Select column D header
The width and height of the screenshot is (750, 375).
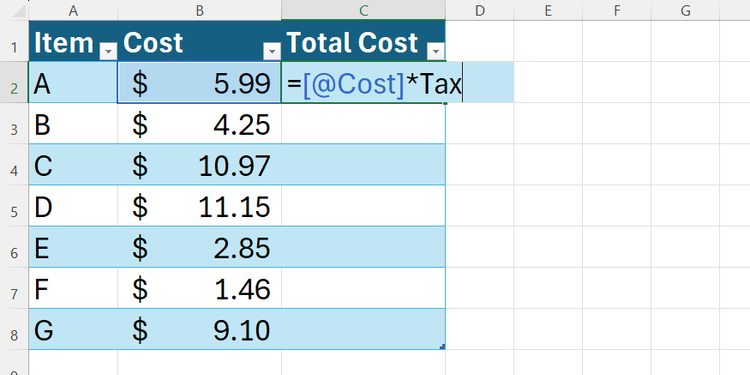click(480, 11)
